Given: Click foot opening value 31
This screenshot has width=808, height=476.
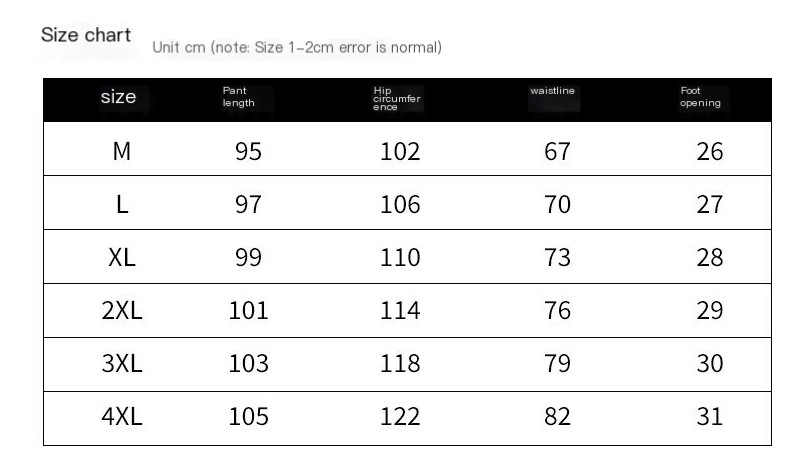Looking at the screenshot, I should click(x=710, y=417).
